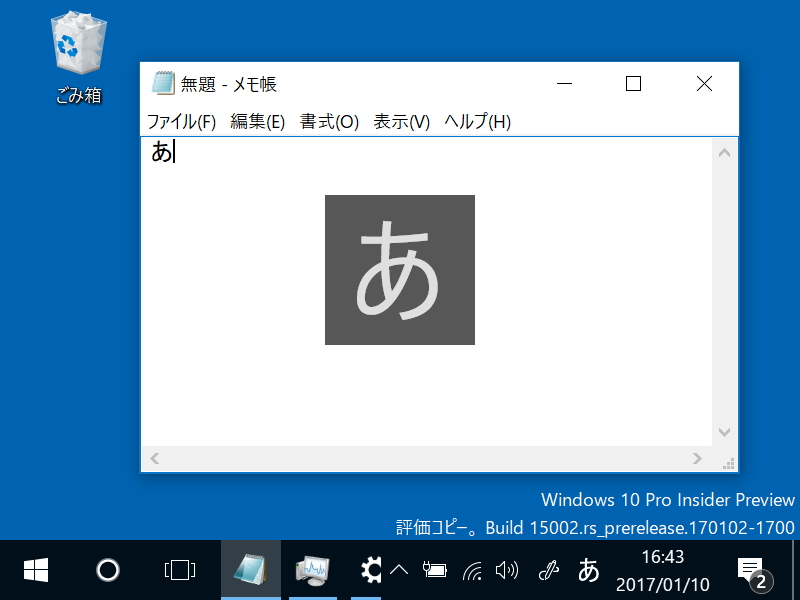Click the Wi-Fi network icon
The width and height of the screenshot is (800, 600).
tap(471, 570)
